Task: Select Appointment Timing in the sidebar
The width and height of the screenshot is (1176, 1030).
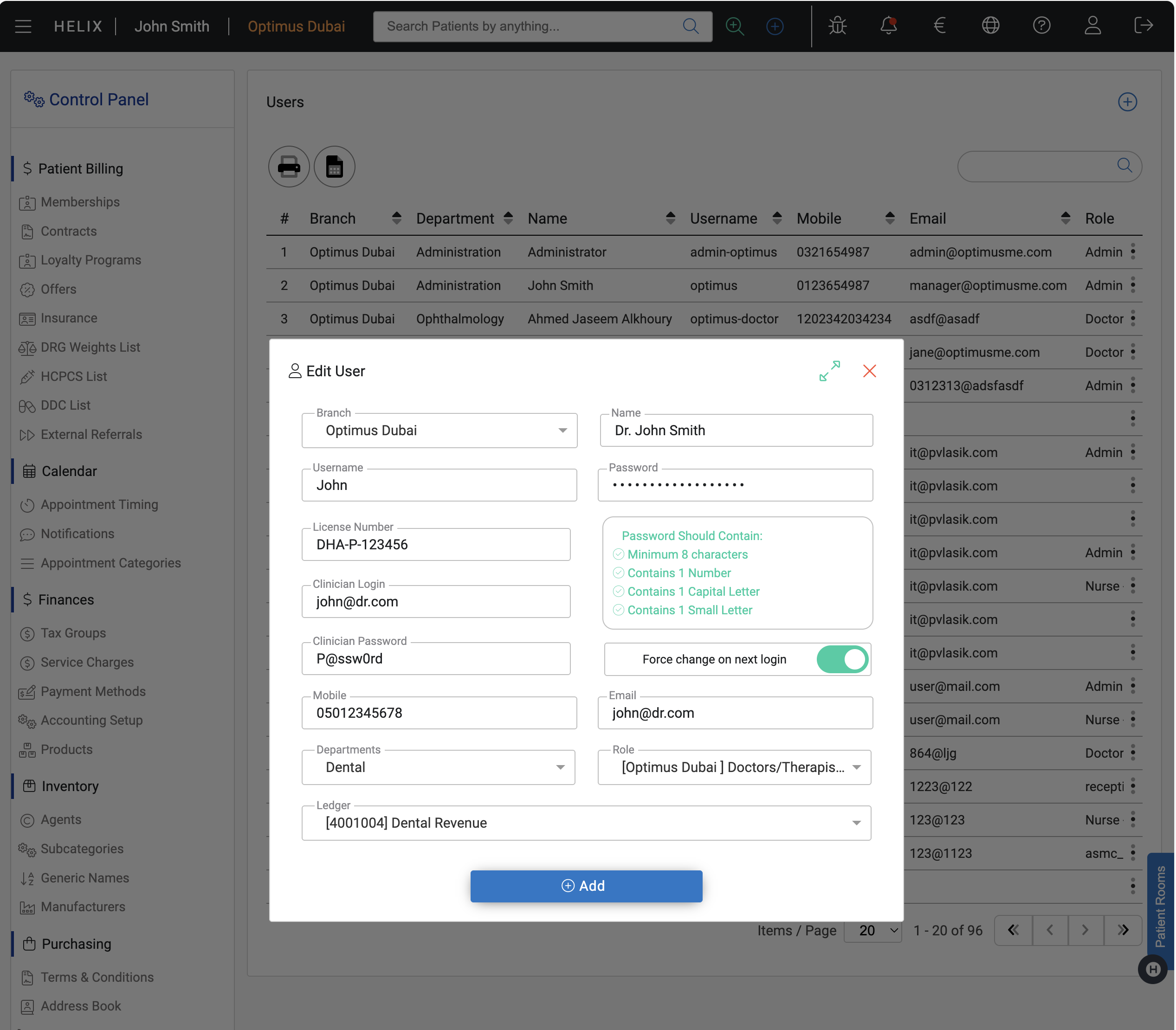Action: tap(99, 505)
